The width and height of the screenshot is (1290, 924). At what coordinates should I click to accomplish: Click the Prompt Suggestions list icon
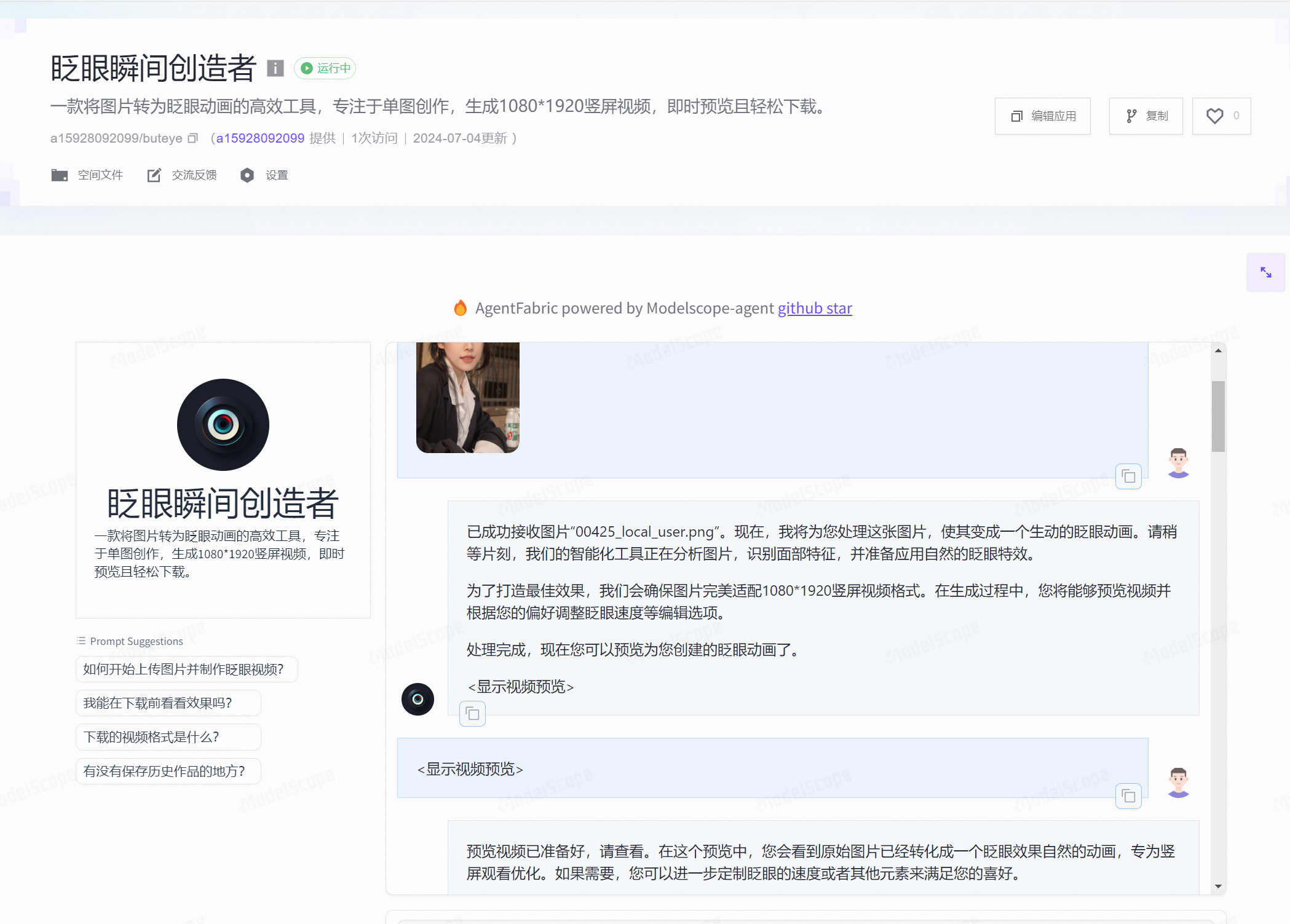(81, 641)
